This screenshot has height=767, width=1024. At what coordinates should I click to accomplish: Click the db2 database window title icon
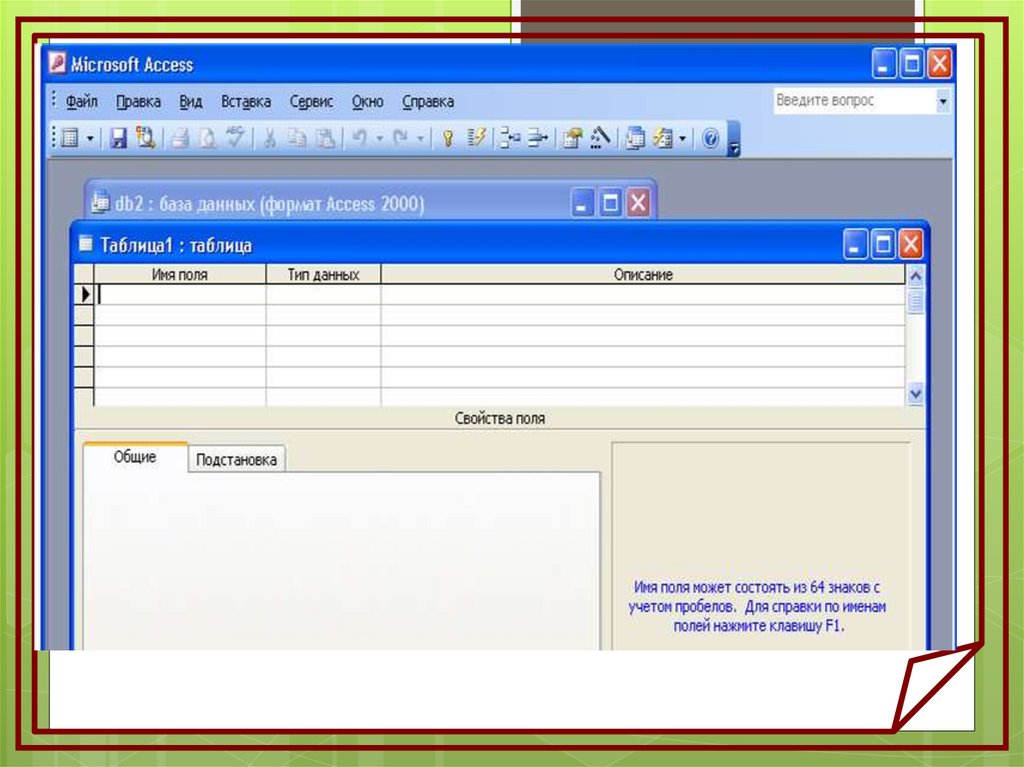pyautogui.click(x=100, y=203)
